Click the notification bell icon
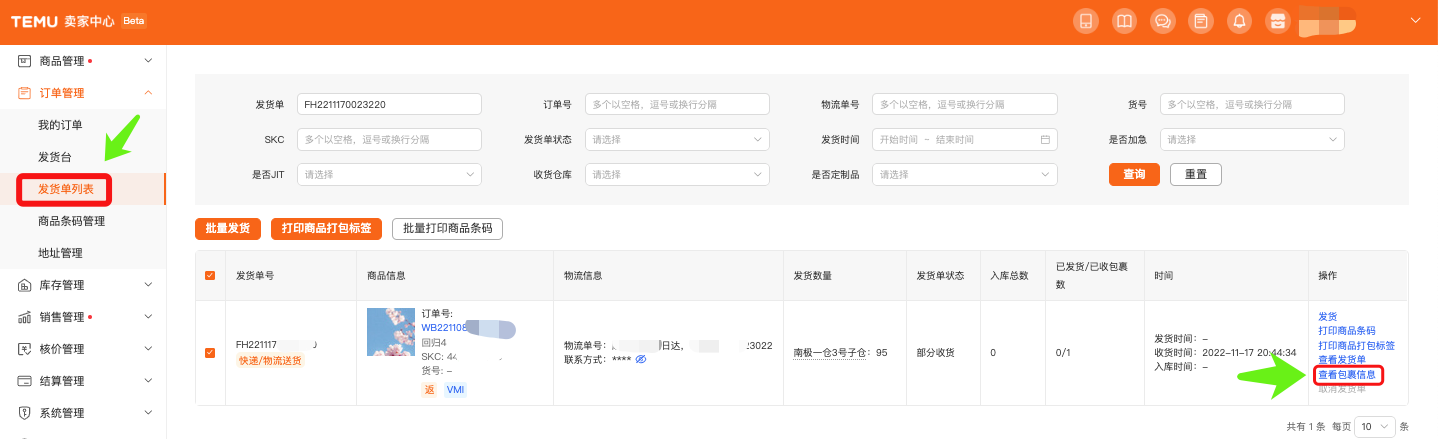 tap(1239, 21)
